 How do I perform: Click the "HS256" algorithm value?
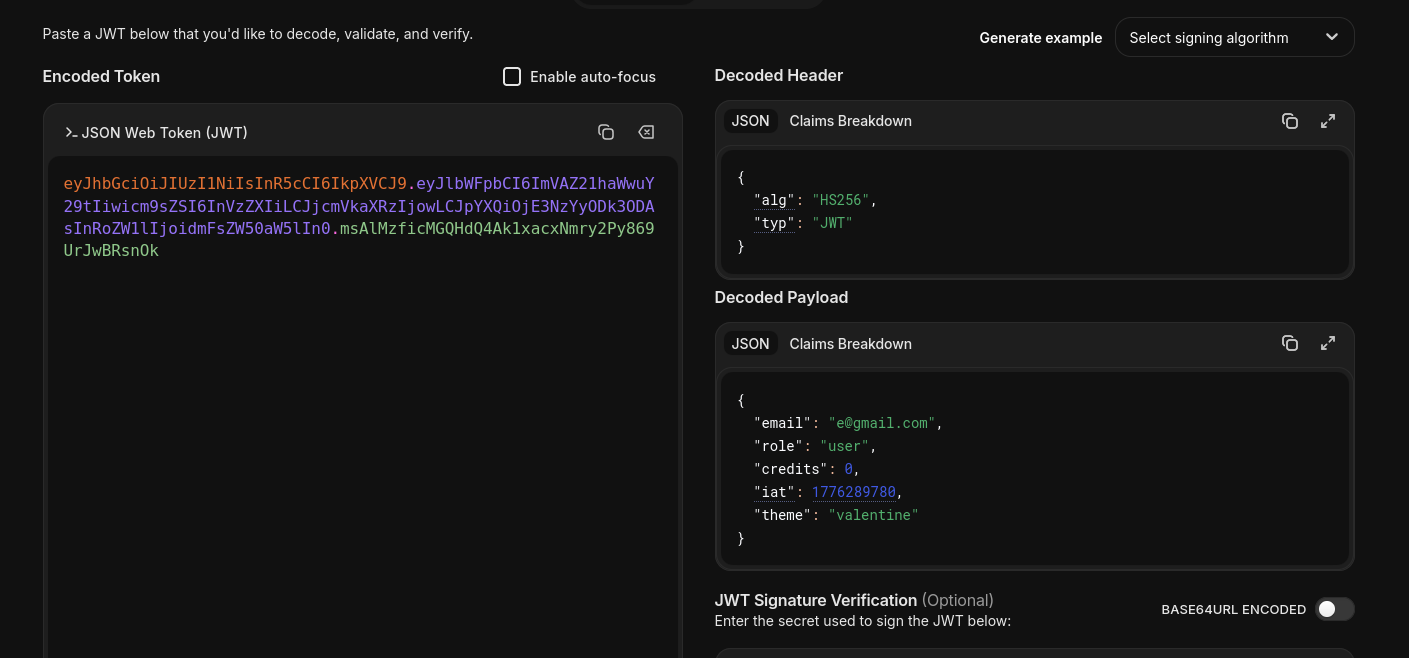click(841, 200)
